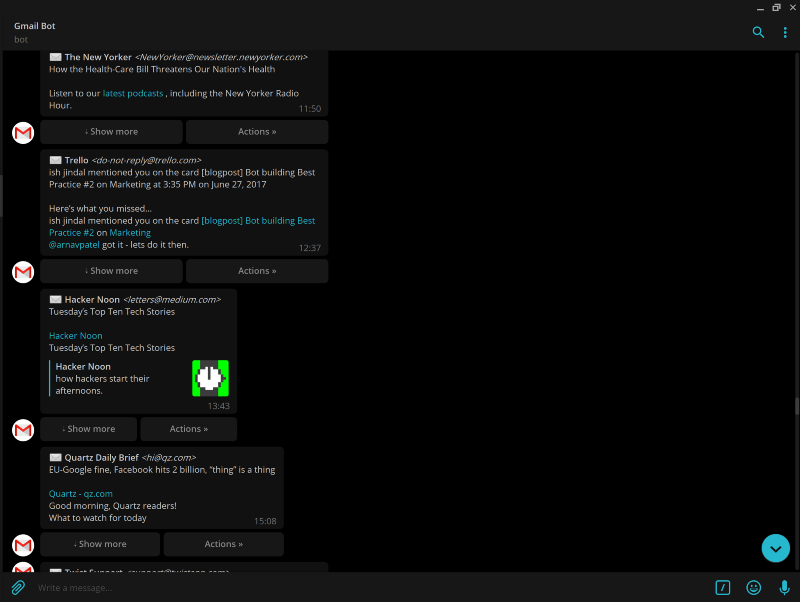Open Actions for the Hacker Noon email
This screenshot has height=602, width=800.
[189, 429]
